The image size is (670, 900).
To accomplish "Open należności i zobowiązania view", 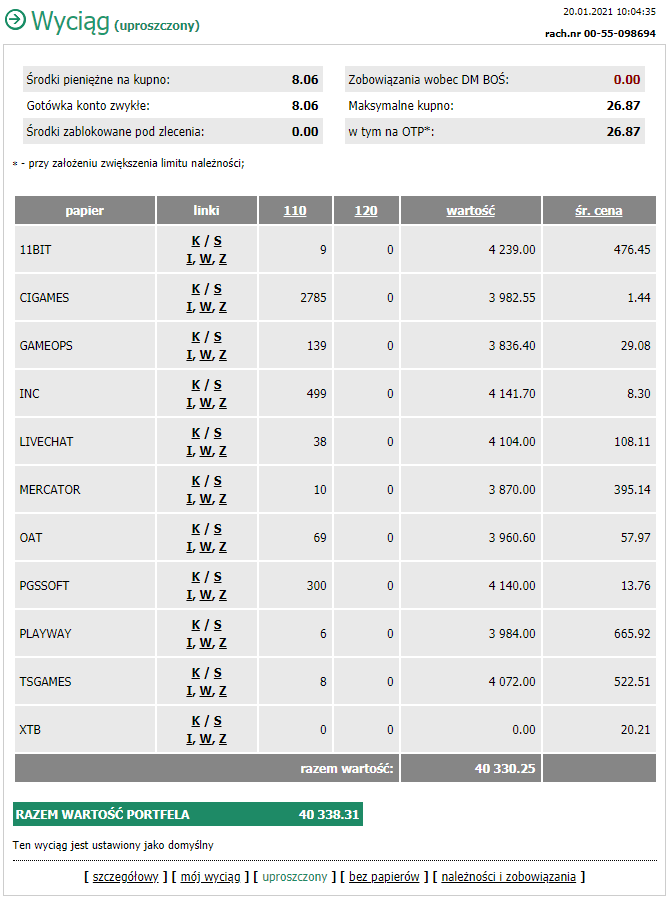I will [509, 877].
